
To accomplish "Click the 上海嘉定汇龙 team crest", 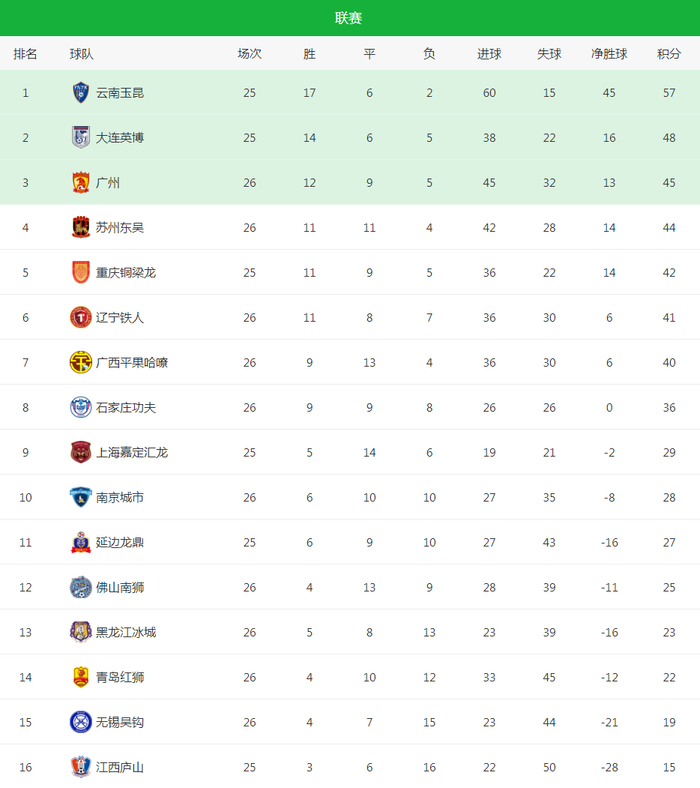I will (x=80, y=453).
